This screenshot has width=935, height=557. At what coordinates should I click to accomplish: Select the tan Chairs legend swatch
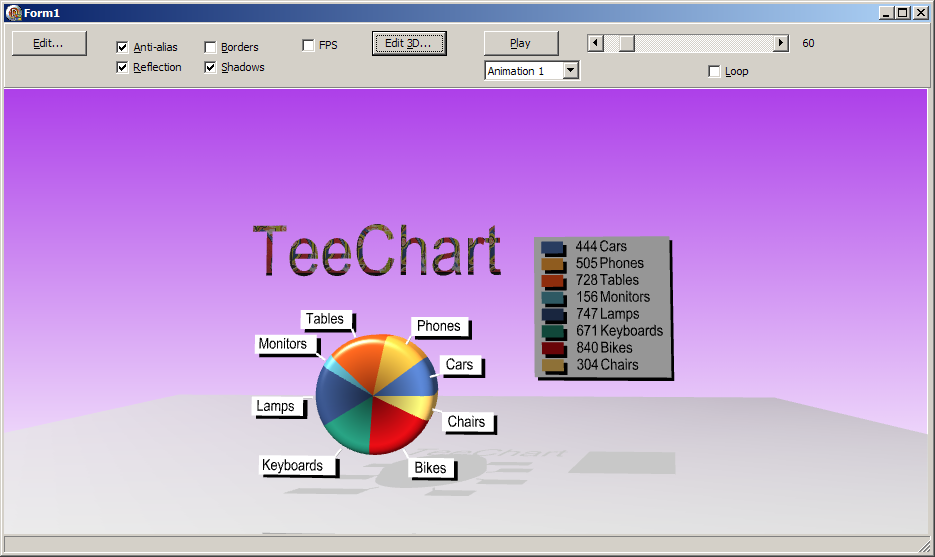[553, 366]
